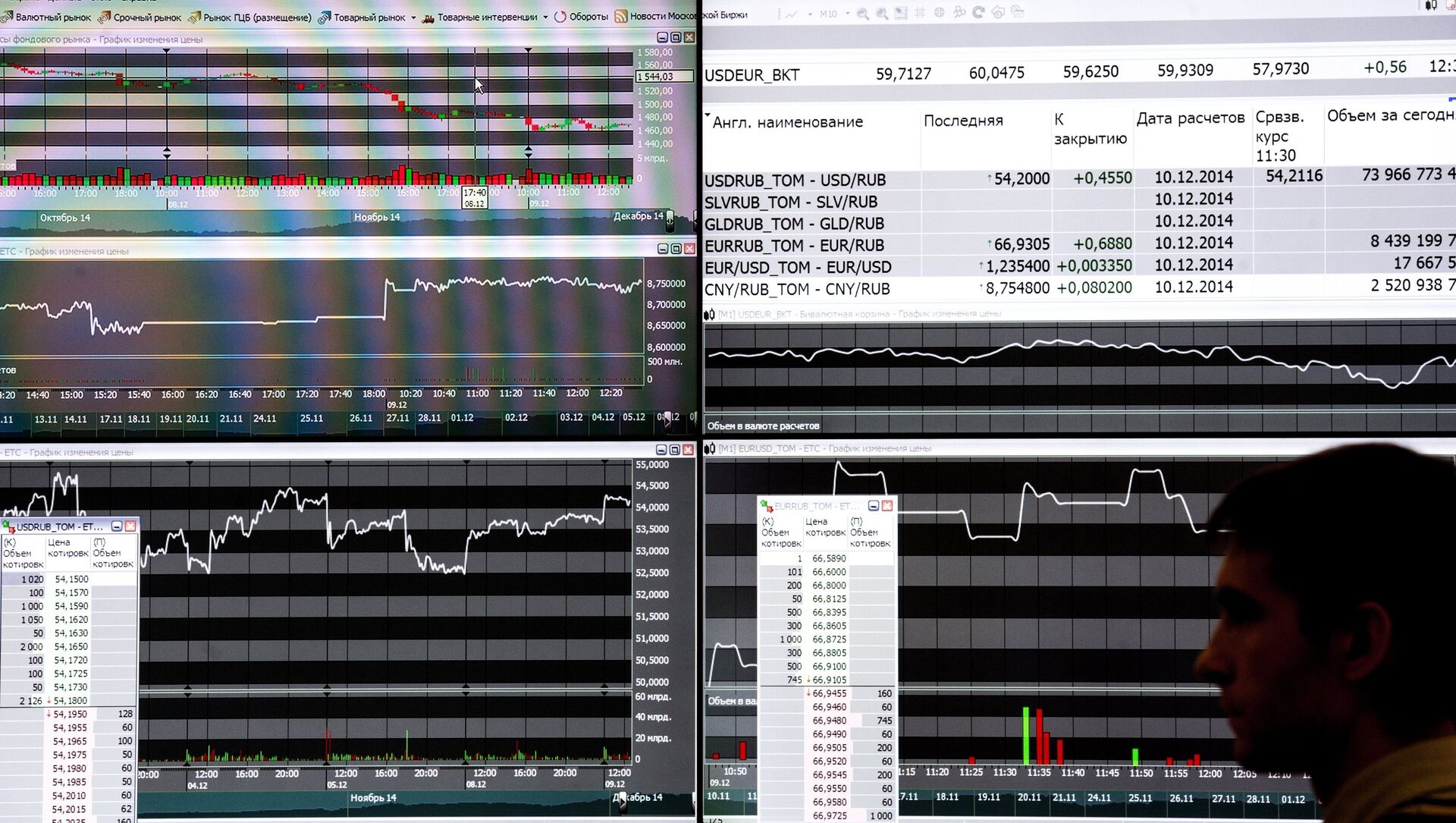Click the crosshair target icon in the chart toolbar
1456x823 pixels.
click(x=940, y=13)
